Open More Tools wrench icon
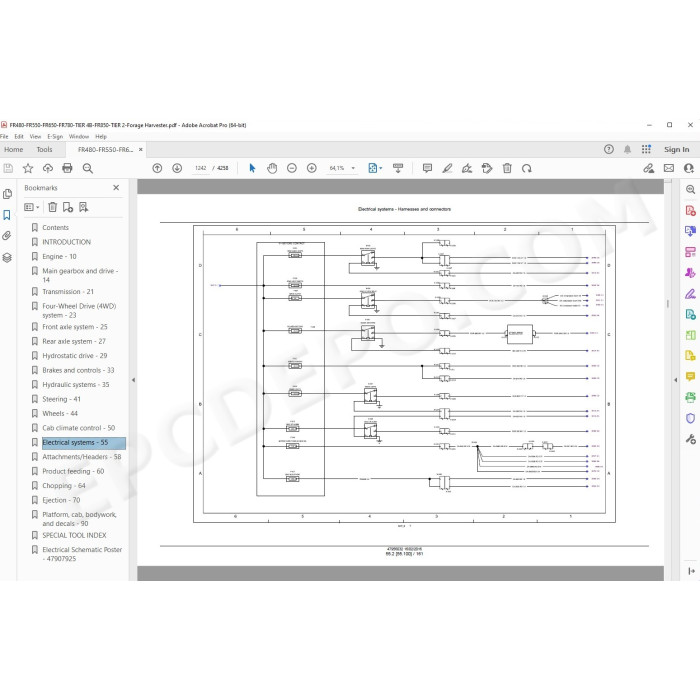Viewport: 700px width, 700px height. coord(690,439)
